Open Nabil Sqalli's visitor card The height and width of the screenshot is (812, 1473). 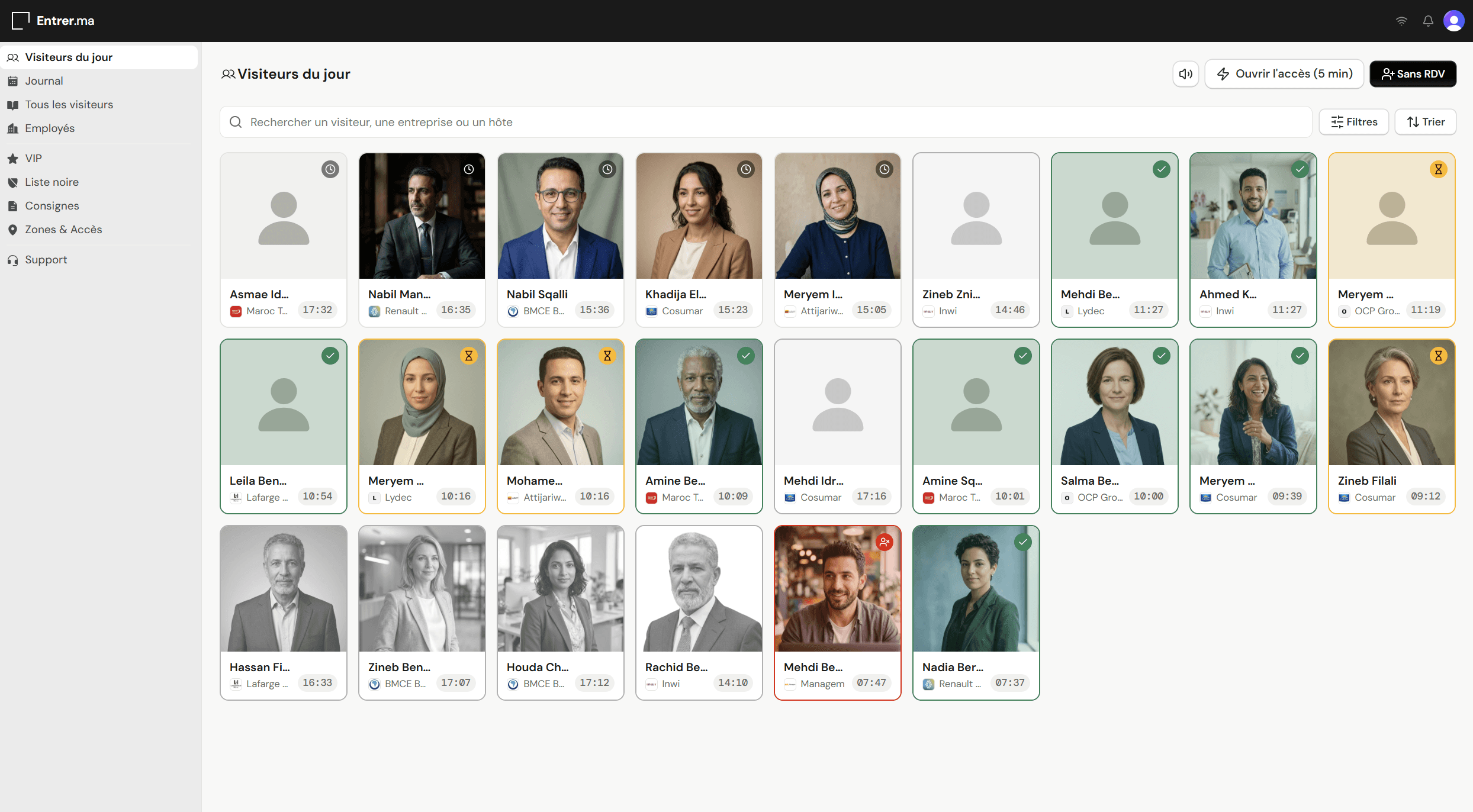561,240
